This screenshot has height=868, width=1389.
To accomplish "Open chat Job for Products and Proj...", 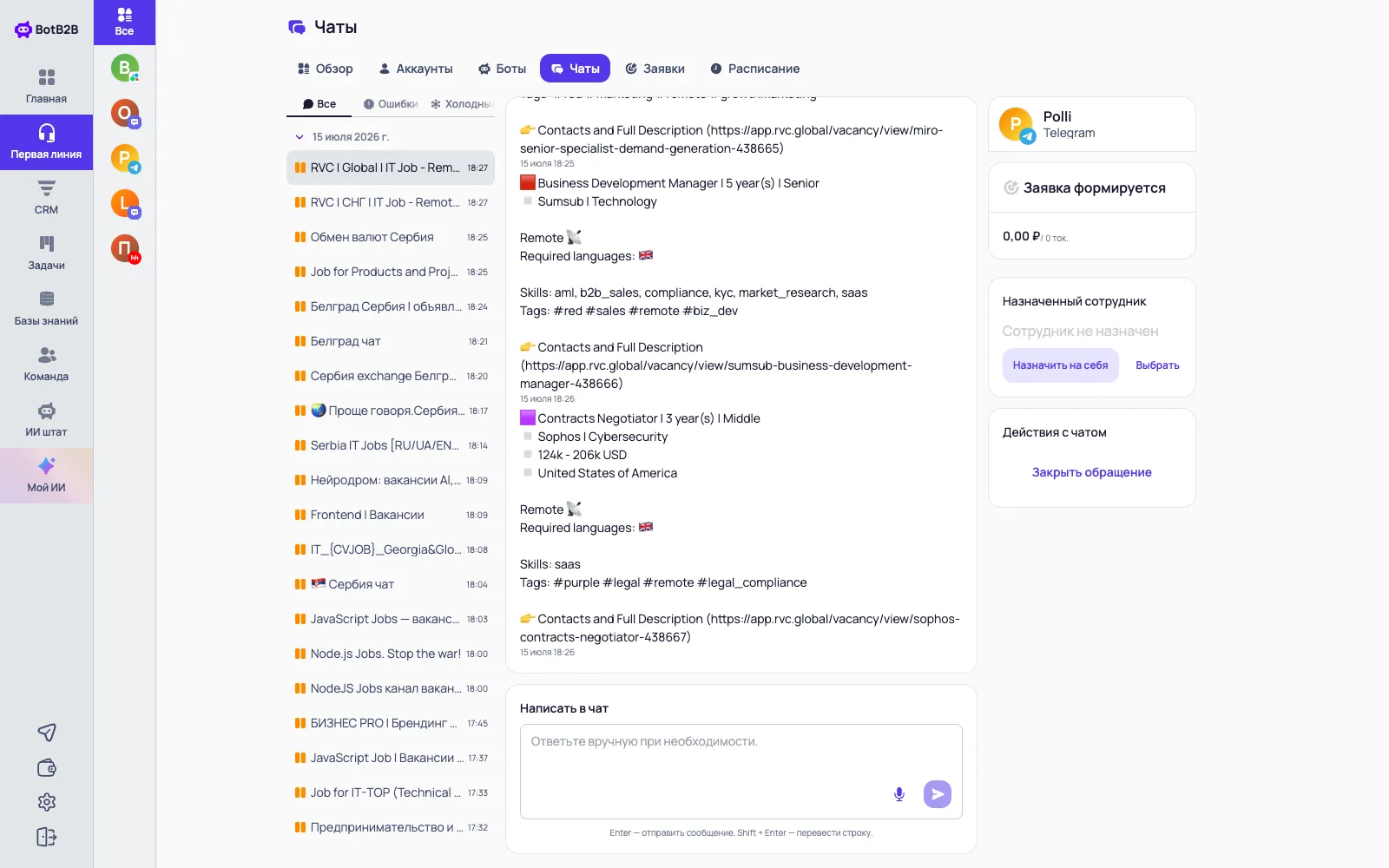I will tap(391, 272).
